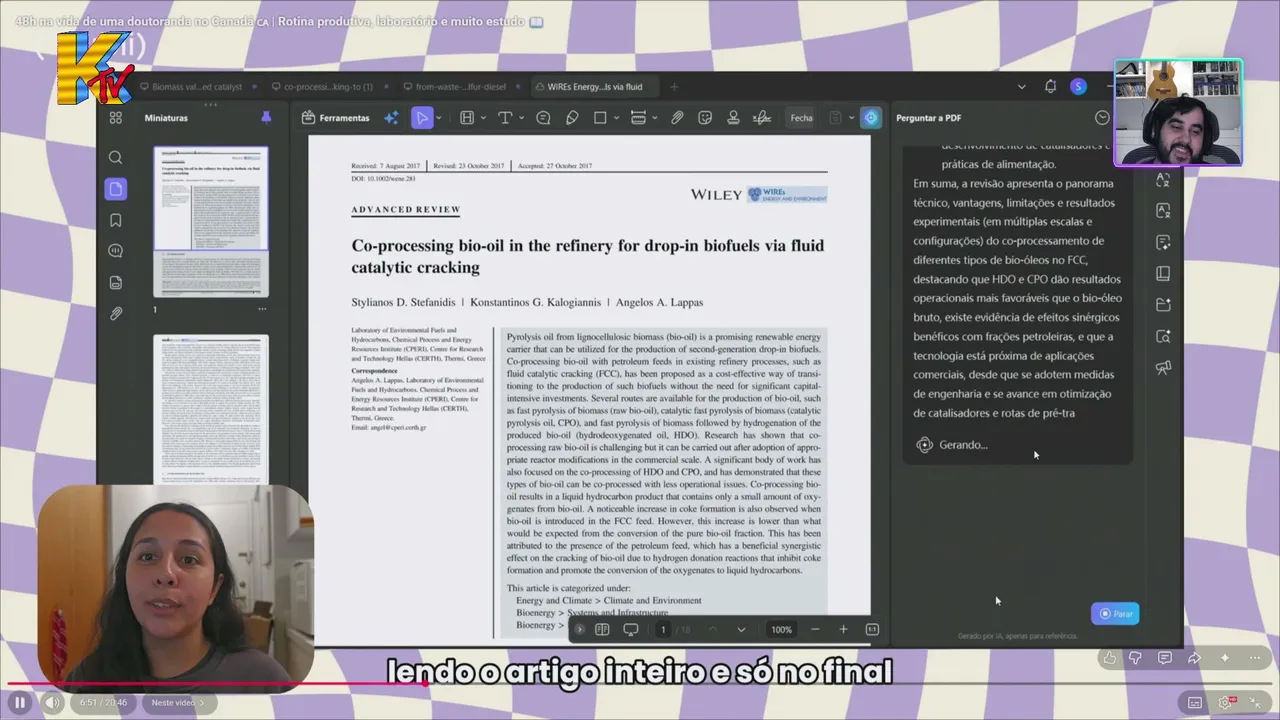Viewport: 1280px width, 720px height.
Task: Open video comments icon
Action: coord(1165,658)
